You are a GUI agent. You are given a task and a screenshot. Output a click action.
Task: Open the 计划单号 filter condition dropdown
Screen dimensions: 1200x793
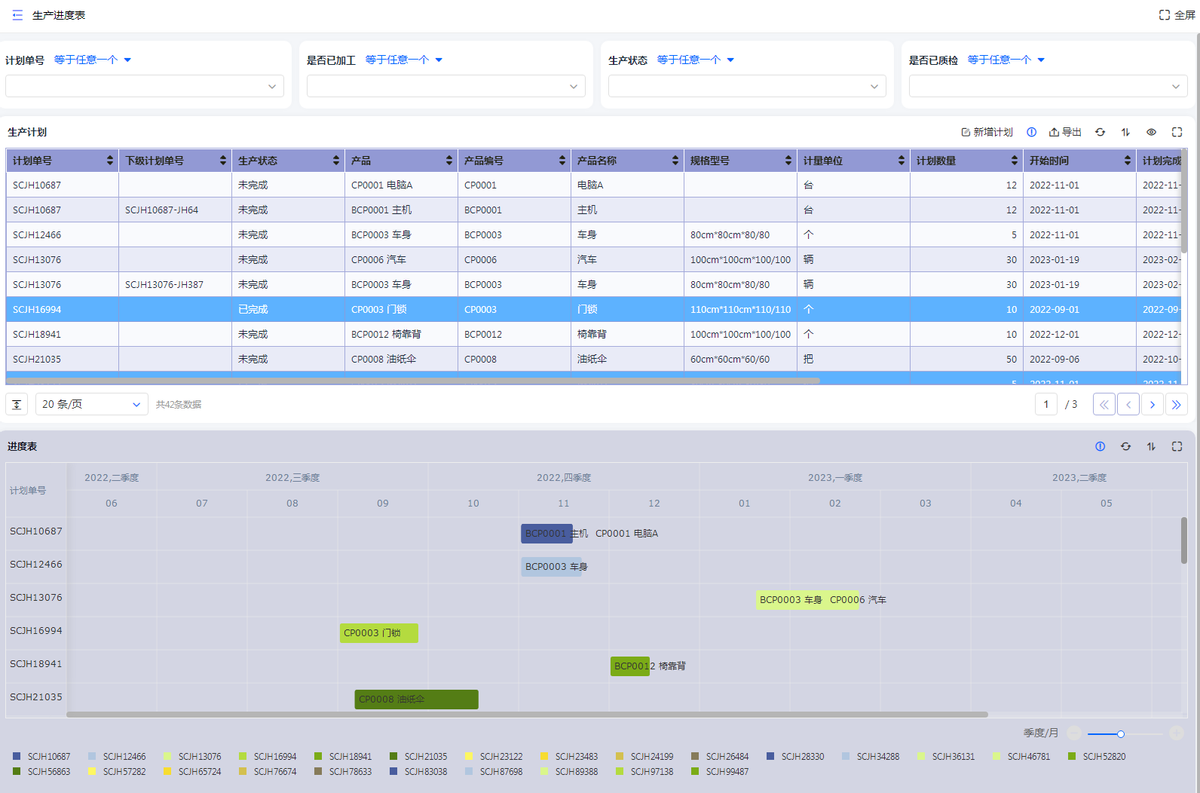point(93,60)
